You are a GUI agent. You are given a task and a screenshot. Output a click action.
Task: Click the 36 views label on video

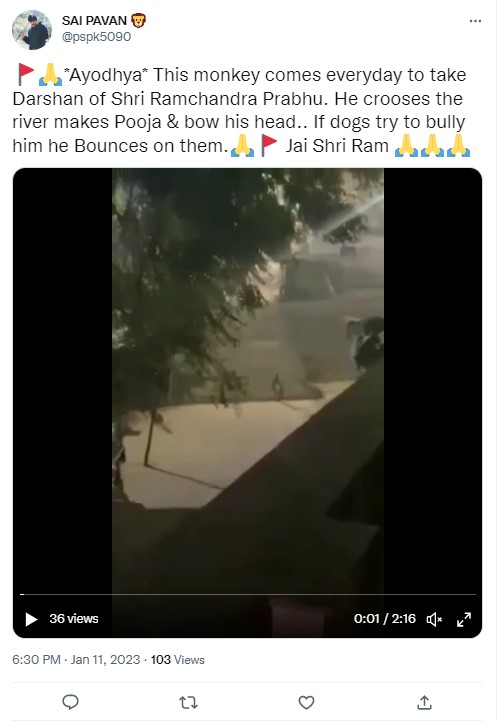click(74, 618)
